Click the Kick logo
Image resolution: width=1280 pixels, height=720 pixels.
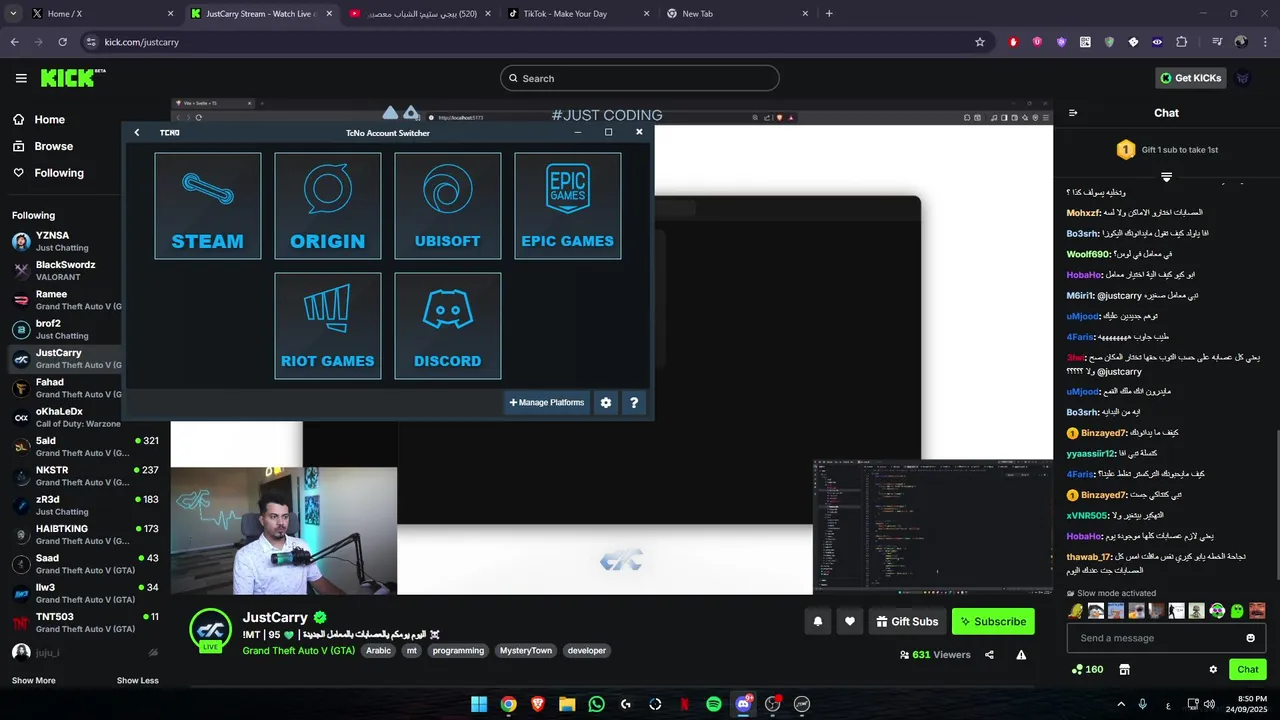coord(73,78)
